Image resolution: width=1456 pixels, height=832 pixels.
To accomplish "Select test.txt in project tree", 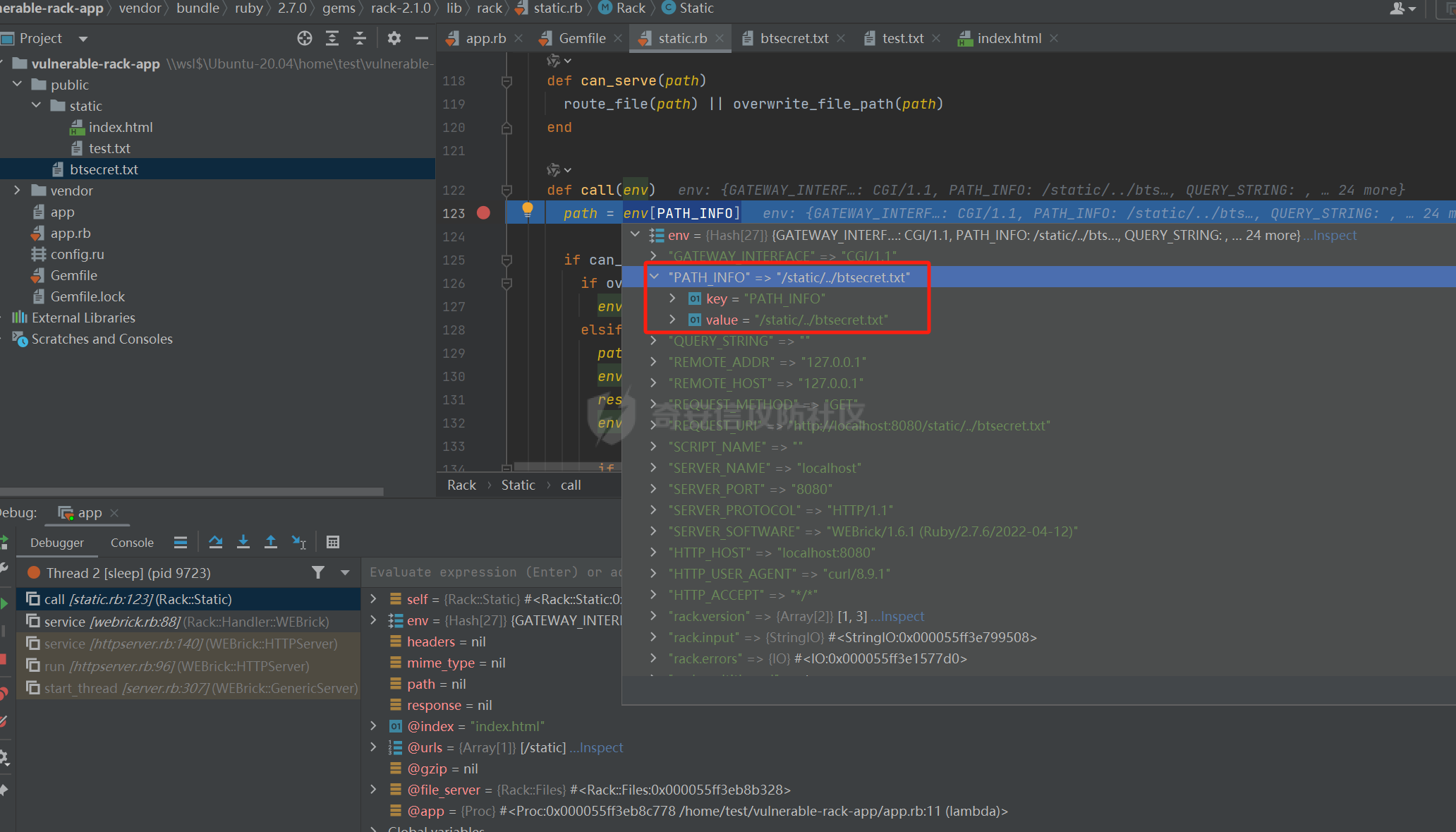I will tap(109, 148).
